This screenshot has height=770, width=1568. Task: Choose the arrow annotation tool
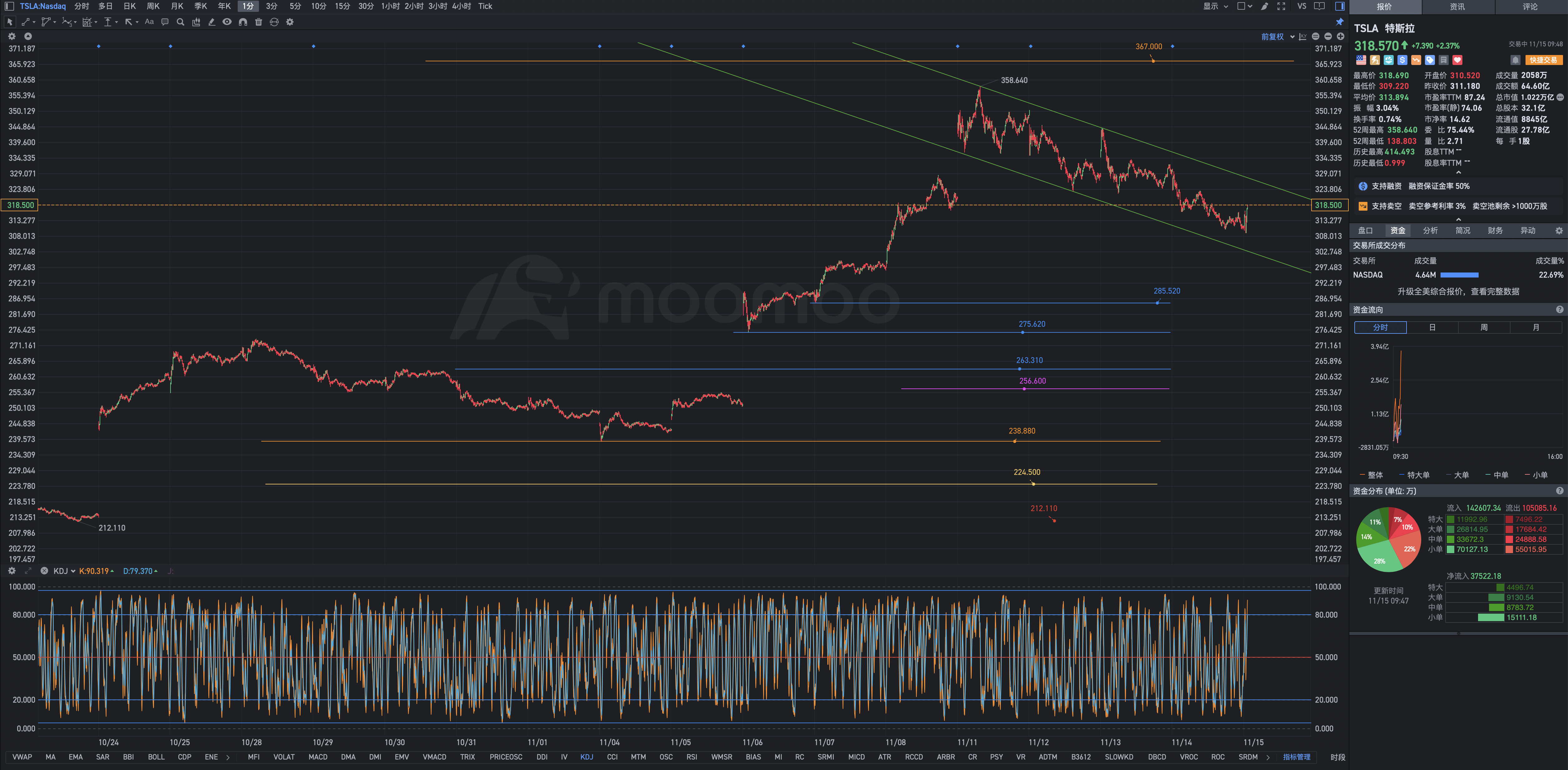(128, 22)
